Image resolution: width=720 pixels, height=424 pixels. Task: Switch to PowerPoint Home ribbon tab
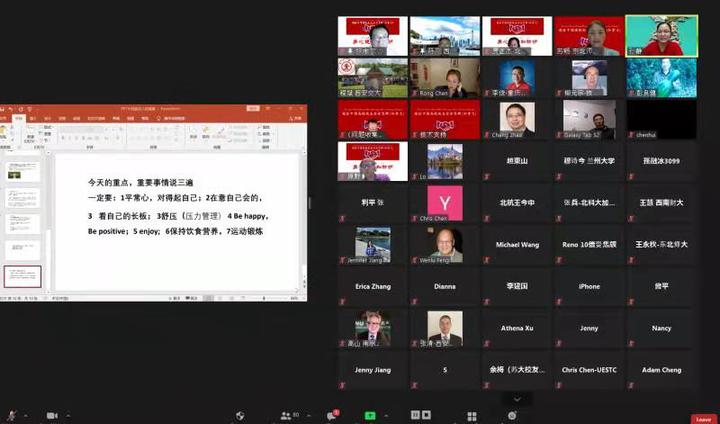17,119
